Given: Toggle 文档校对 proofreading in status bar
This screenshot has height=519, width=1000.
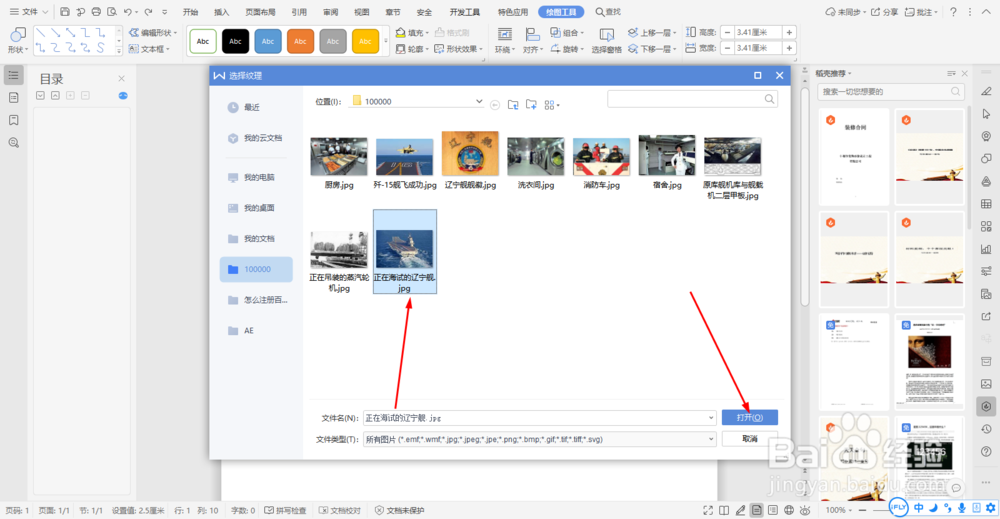Looking at the screenshot, I should 340,510.
